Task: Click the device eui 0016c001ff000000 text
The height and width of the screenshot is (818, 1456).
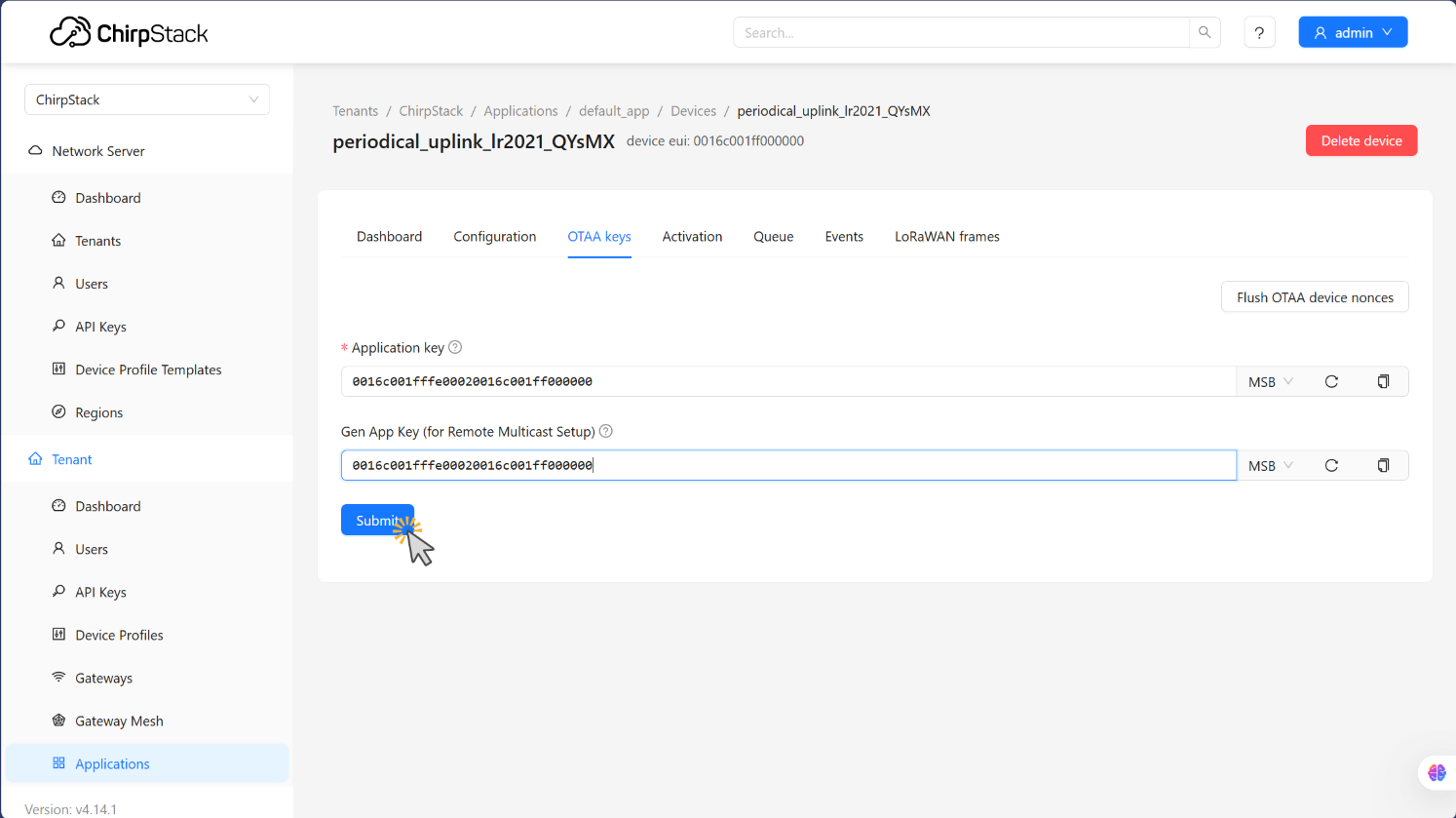Action: (715, 140)
